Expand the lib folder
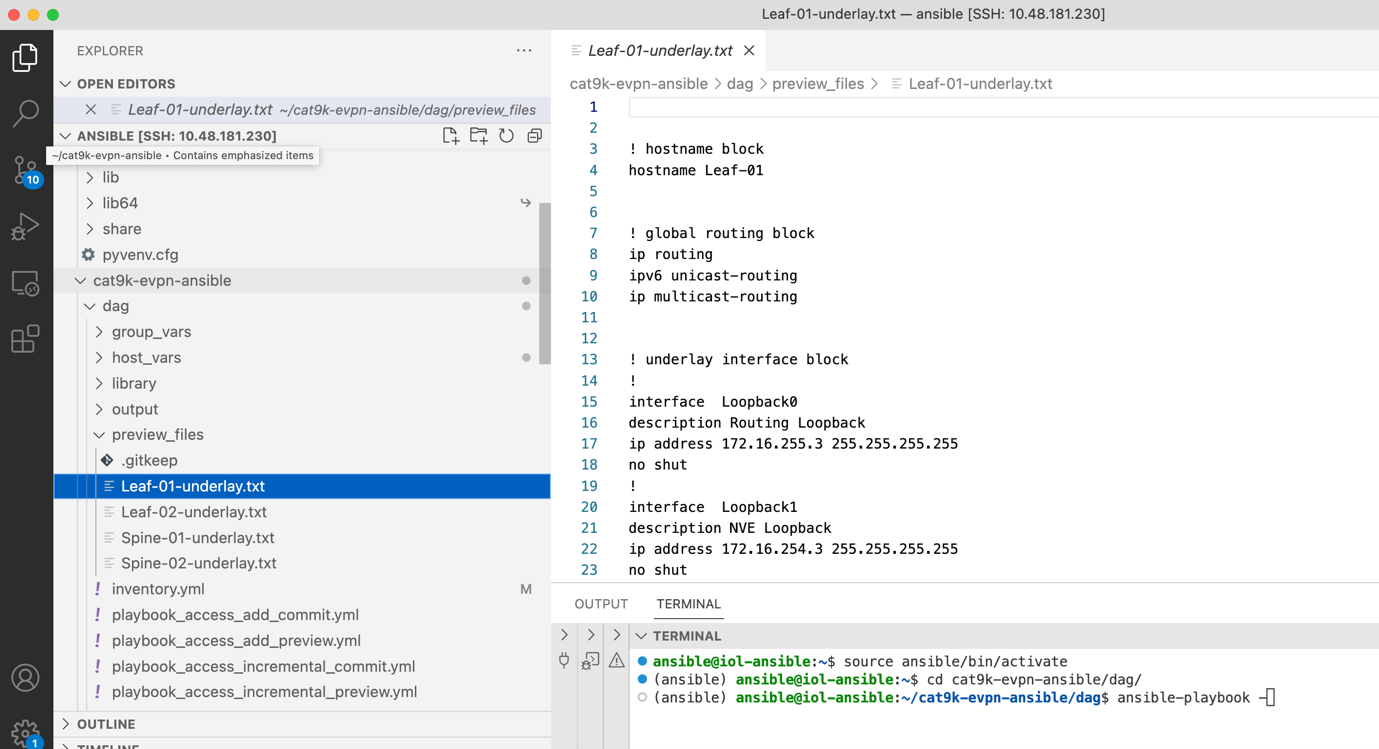The image size is (1379, 749). point(90,178)
